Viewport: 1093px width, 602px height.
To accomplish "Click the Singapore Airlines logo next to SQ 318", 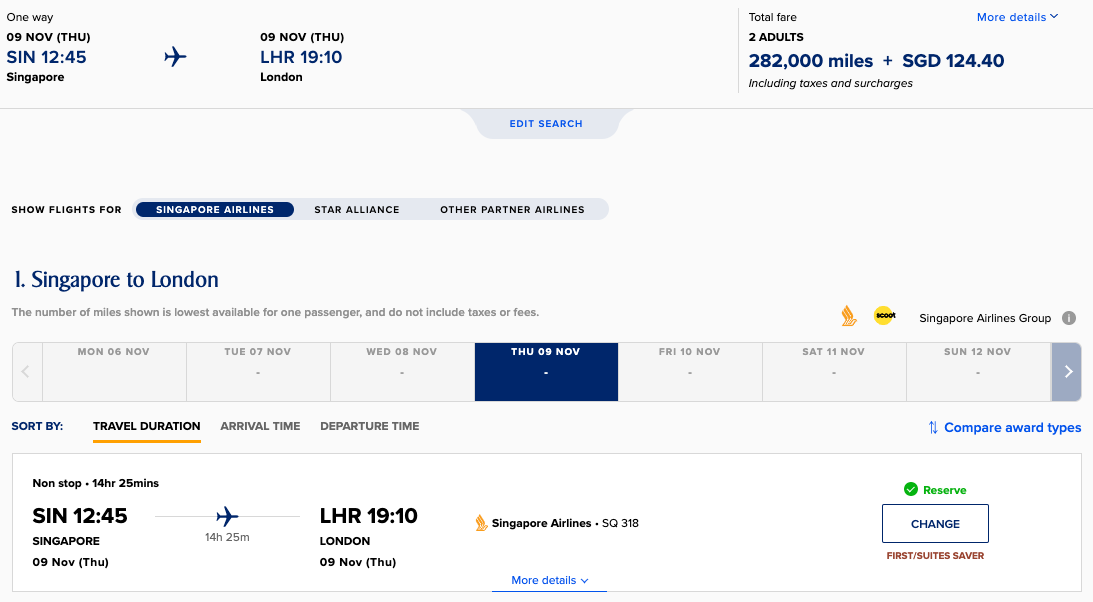I will tap(481, 522).
